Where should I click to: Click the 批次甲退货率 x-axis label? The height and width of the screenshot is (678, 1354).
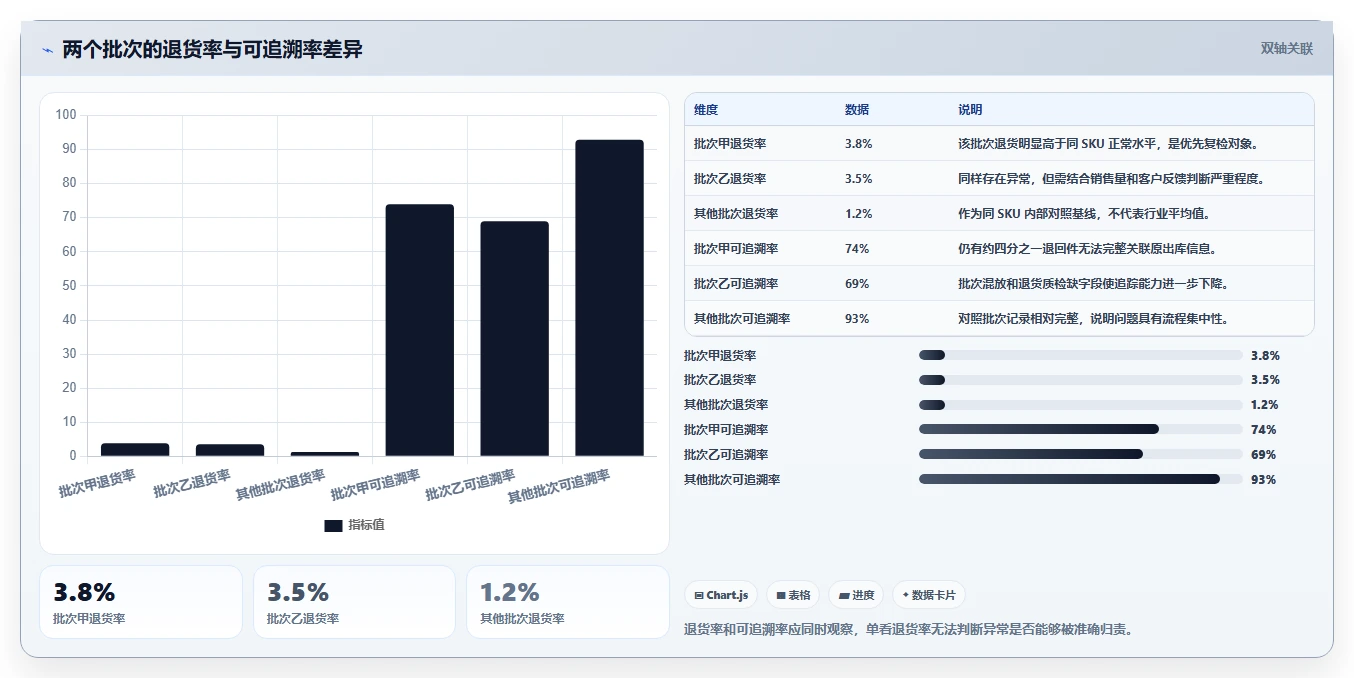[98, 483]
